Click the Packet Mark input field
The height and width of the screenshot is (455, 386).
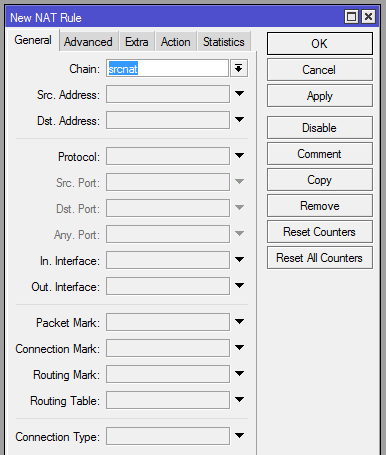tap(168, 322)
